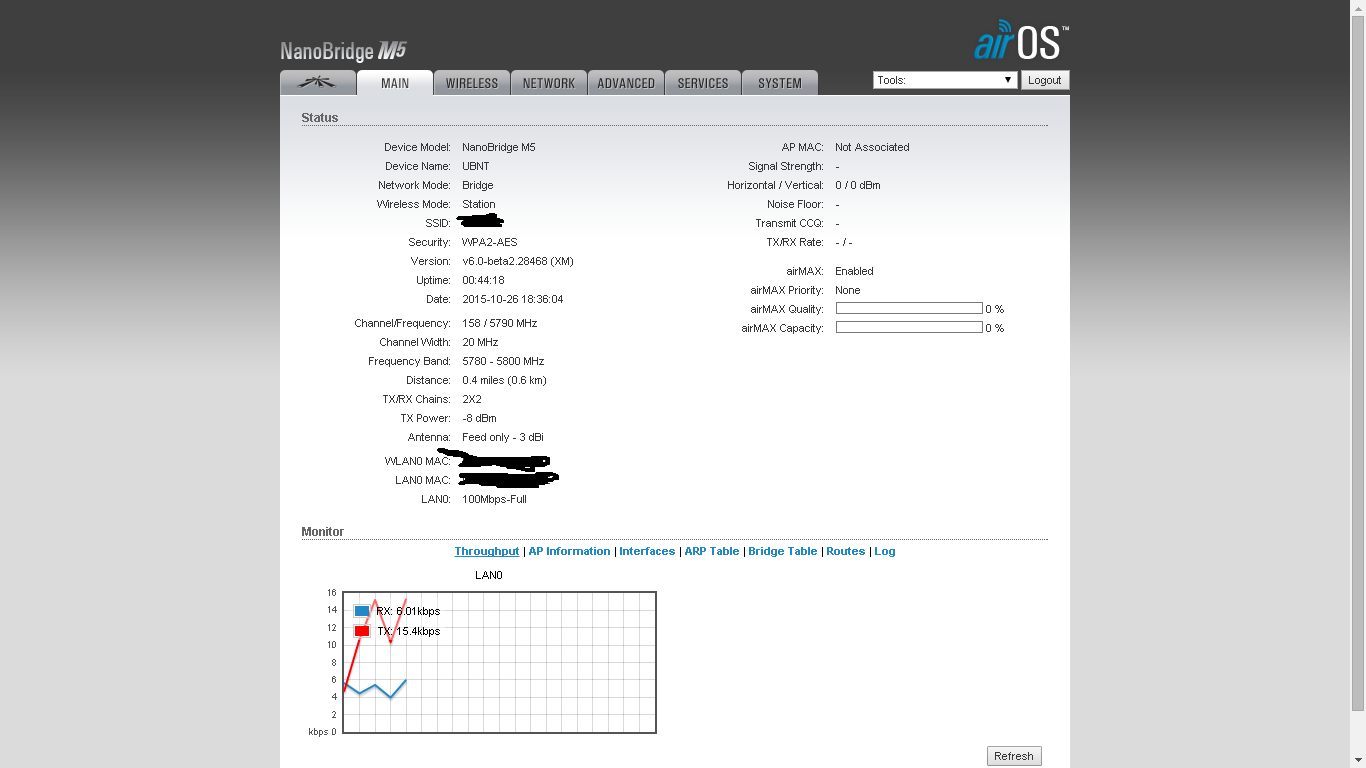Open the Log link
1366x768 pixels.
coord(885,551)
